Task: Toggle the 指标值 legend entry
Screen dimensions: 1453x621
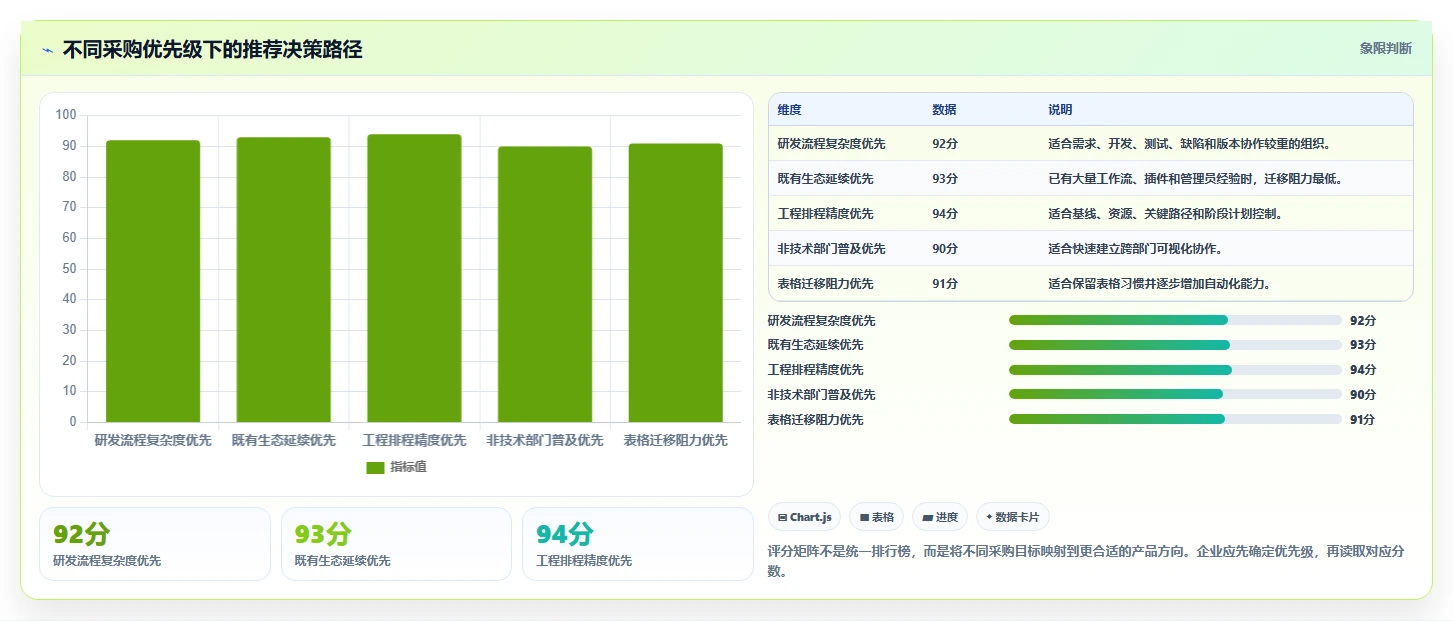Action: [397, 467]
